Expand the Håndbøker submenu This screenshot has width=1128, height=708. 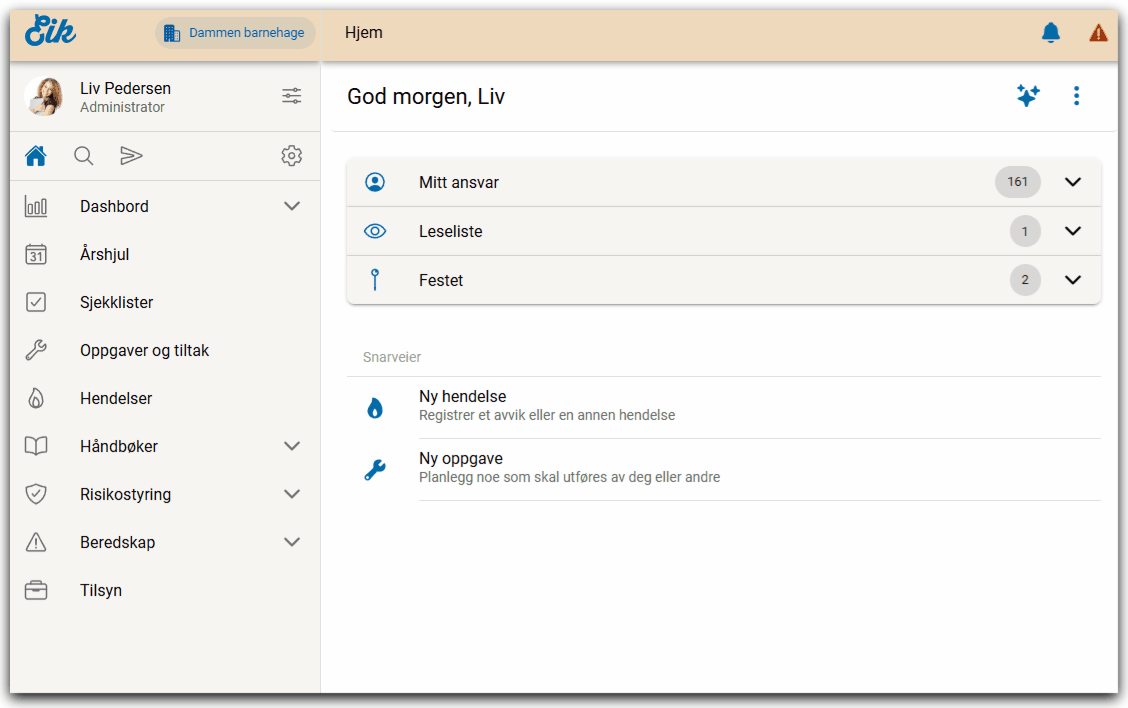(292, 446)
